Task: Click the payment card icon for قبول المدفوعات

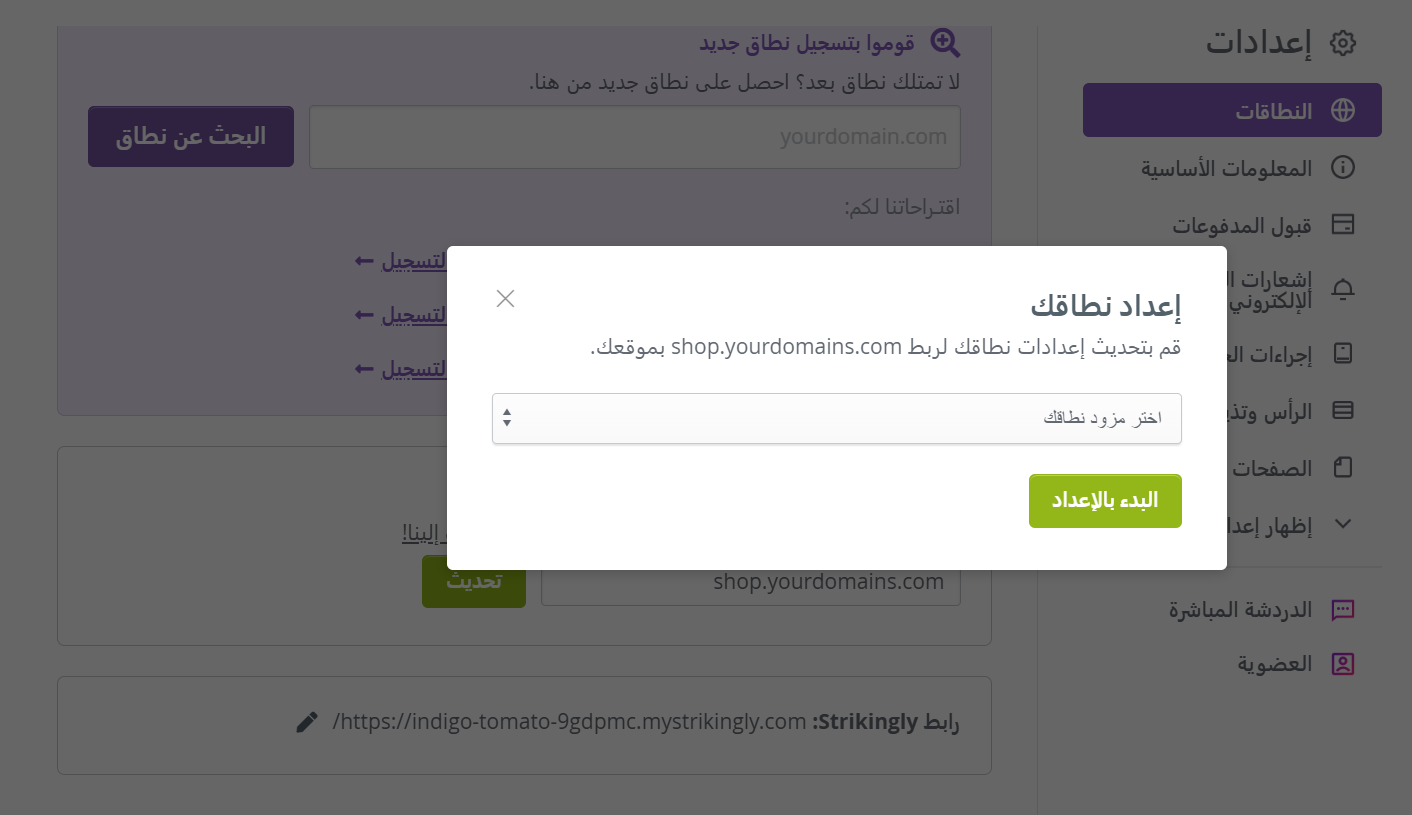Action: pos(1343,224)
